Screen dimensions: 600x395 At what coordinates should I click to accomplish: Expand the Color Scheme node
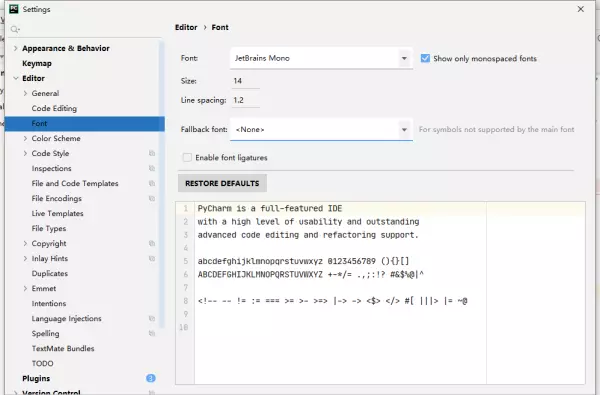point(25,138)
